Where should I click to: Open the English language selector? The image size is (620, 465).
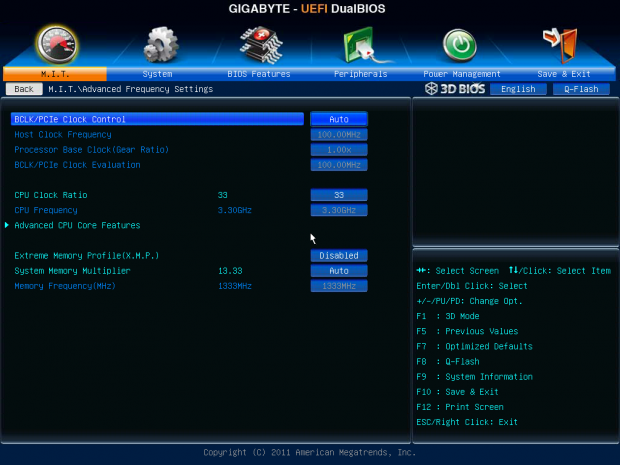(518, 89)
